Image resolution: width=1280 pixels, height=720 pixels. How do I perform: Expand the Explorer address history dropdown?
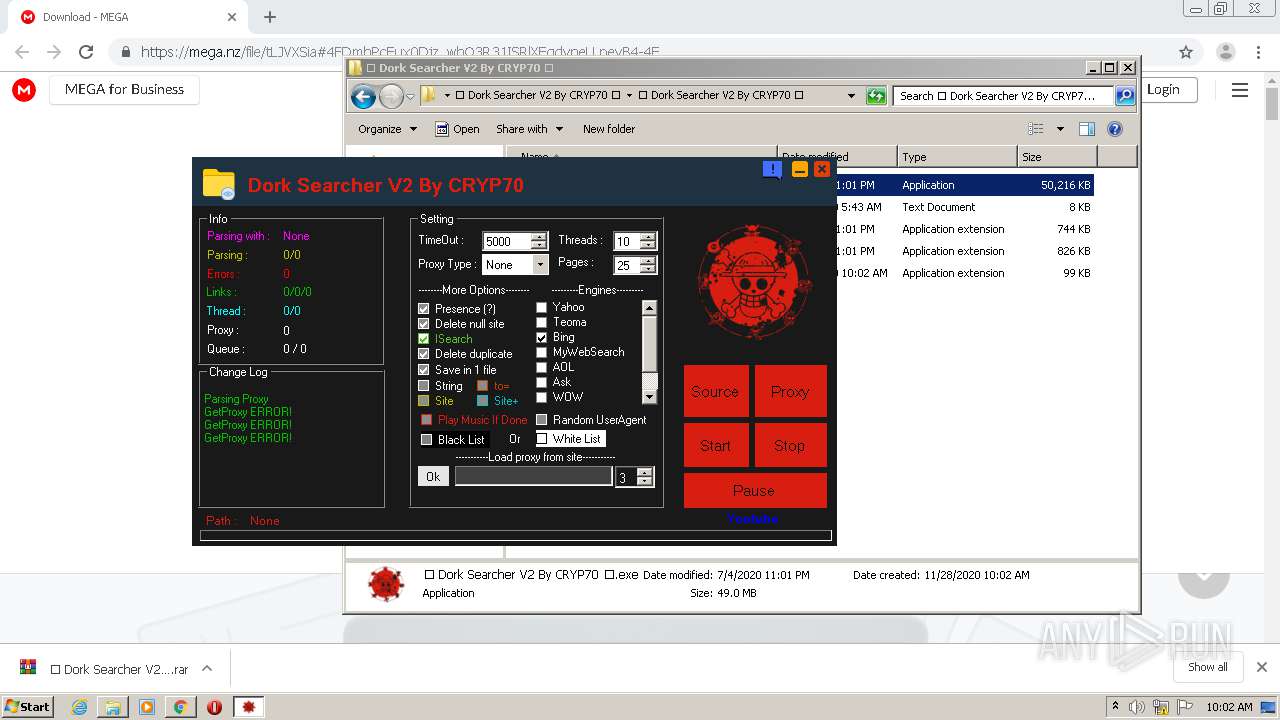coord(851,96)
